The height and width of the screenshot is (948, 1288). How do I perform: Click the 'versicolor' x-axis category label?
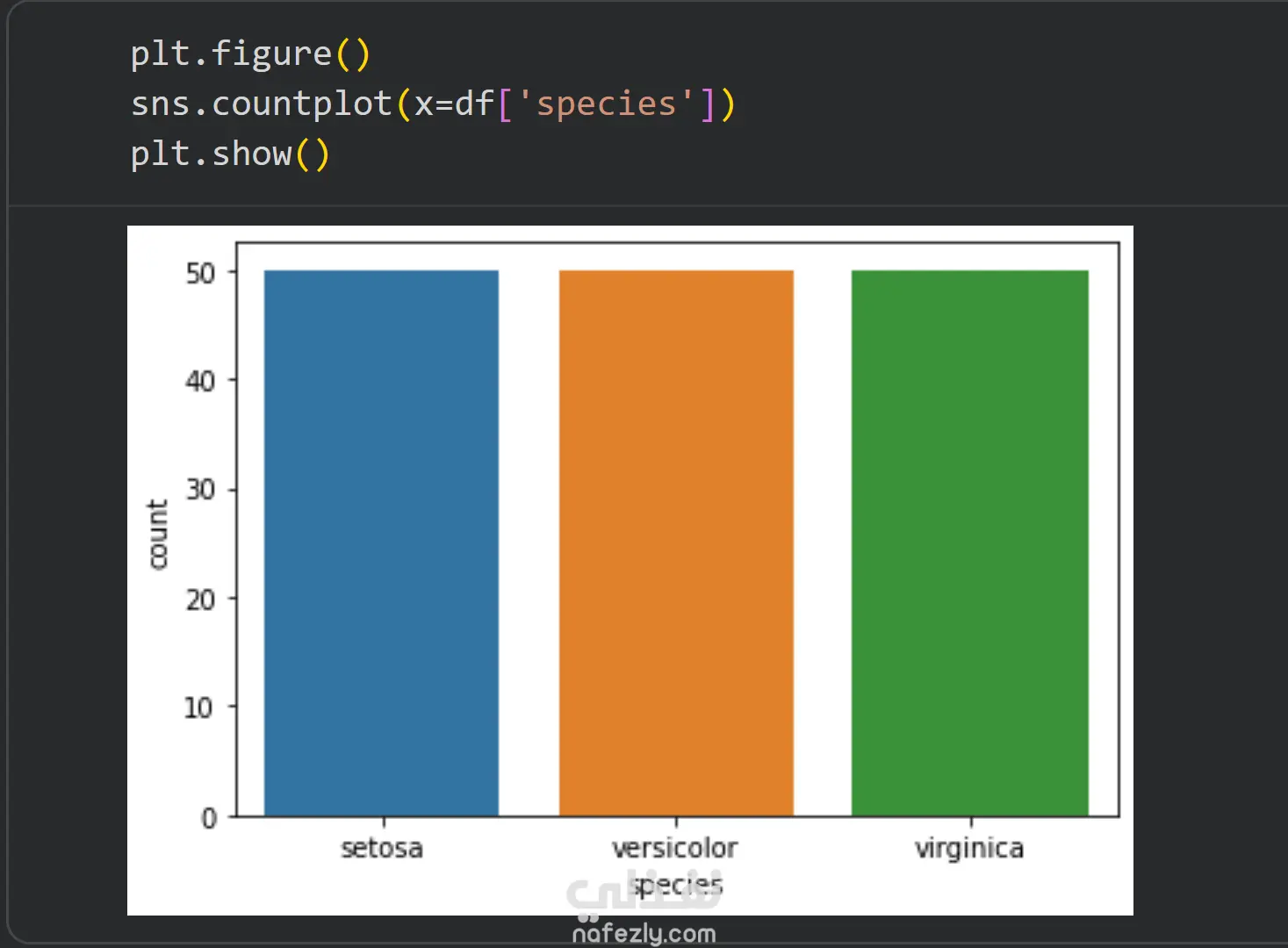[675, 848]
